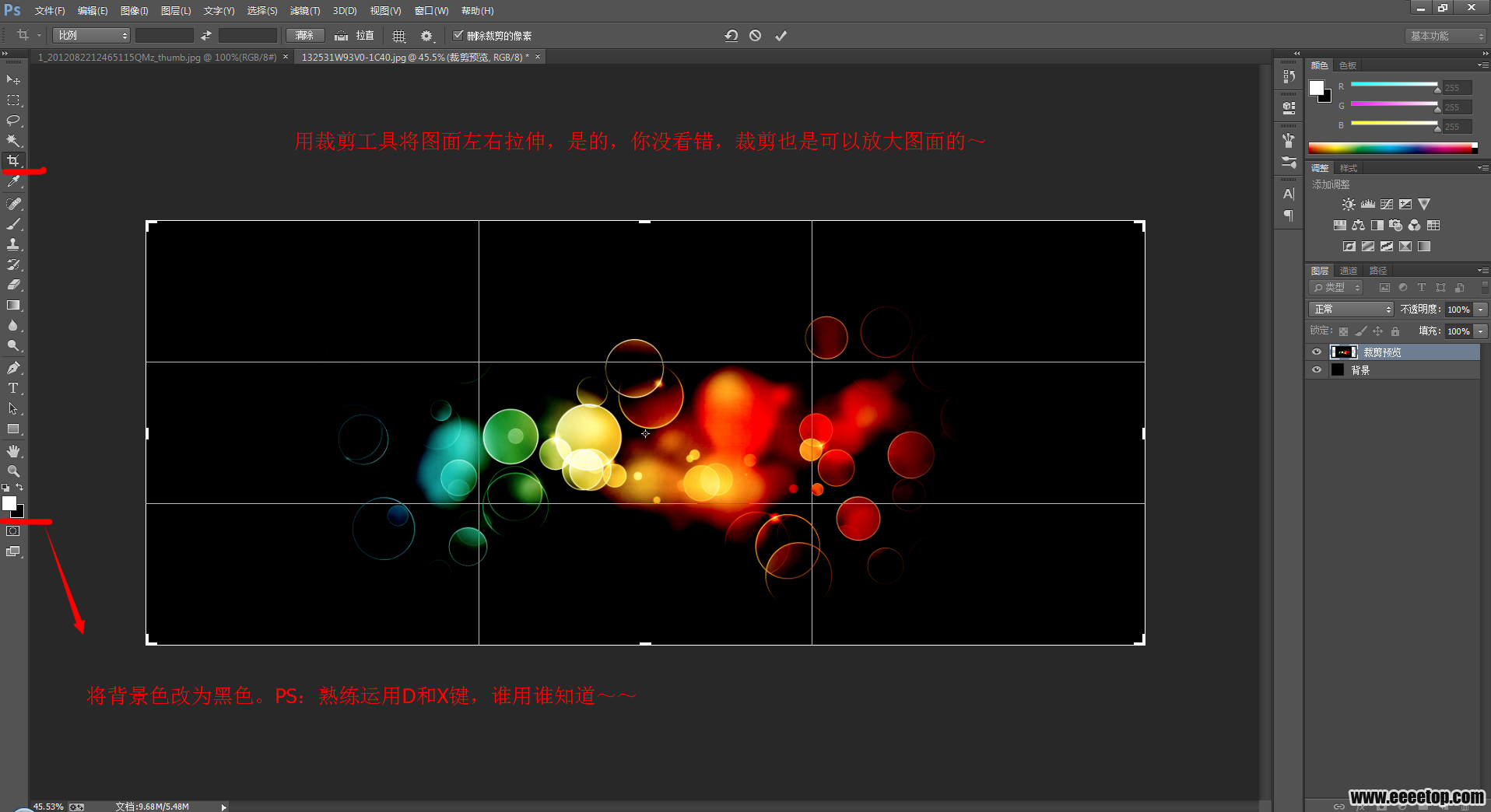
Task: Select the Pen tool
Action: click(x=13, y=368)
